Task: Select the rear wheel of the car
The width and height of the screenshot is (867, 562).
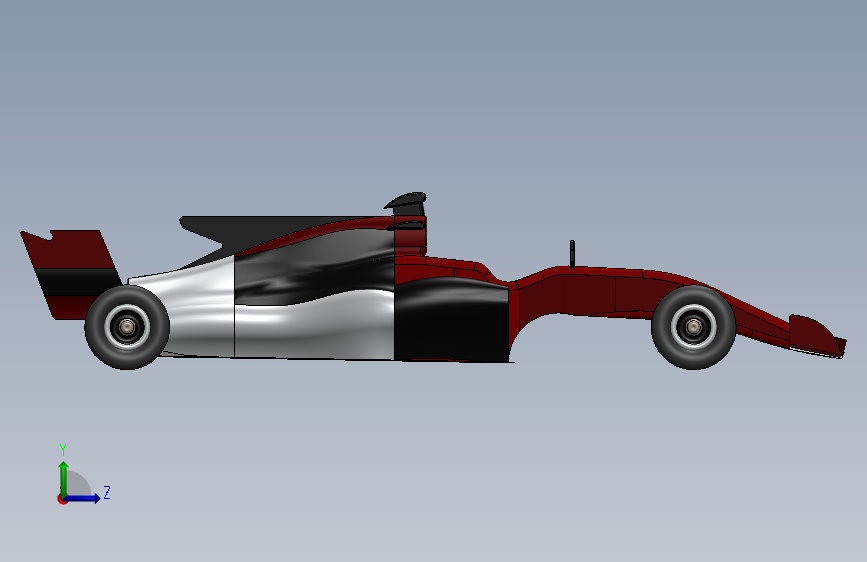Action: coord(127,327)
